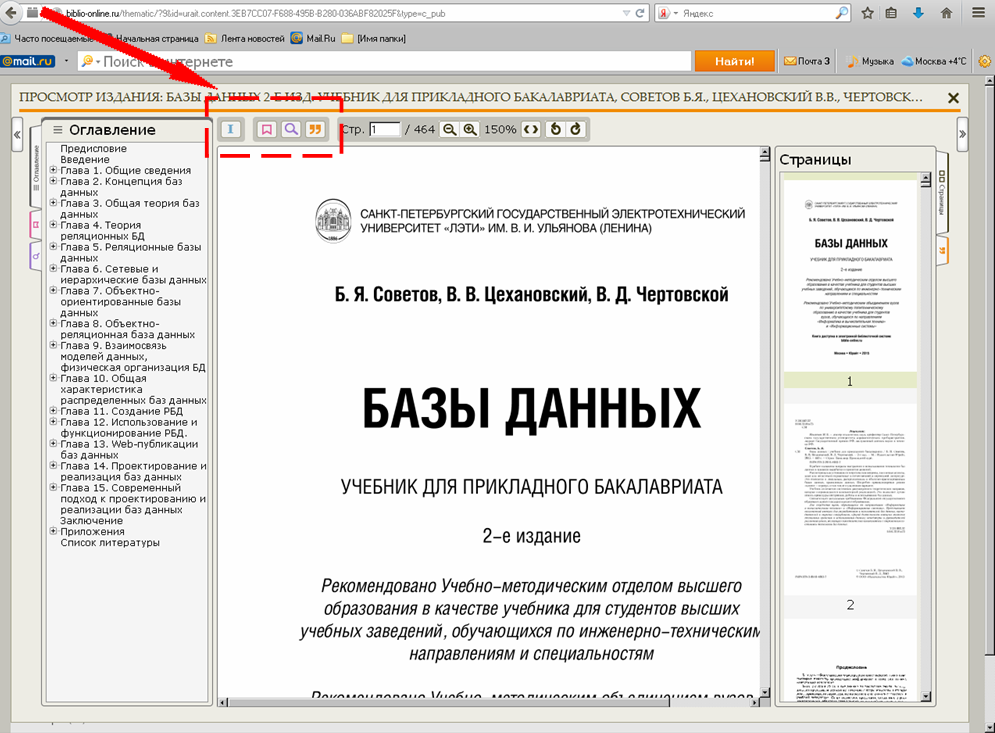This screenshot has height=733, width=995.
Task: Switch to vertical Оглавление side tab
Action: (36, 169)
